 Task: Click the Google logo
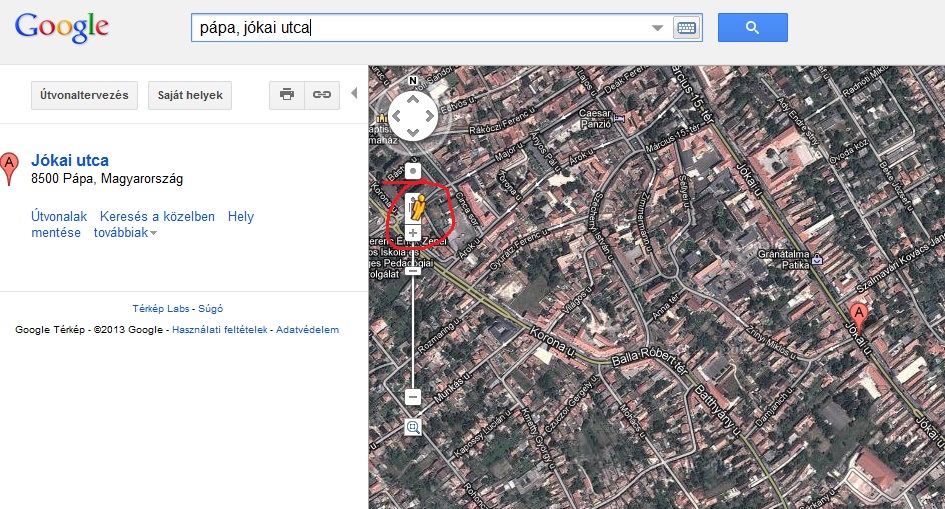(x=62, y=28)
